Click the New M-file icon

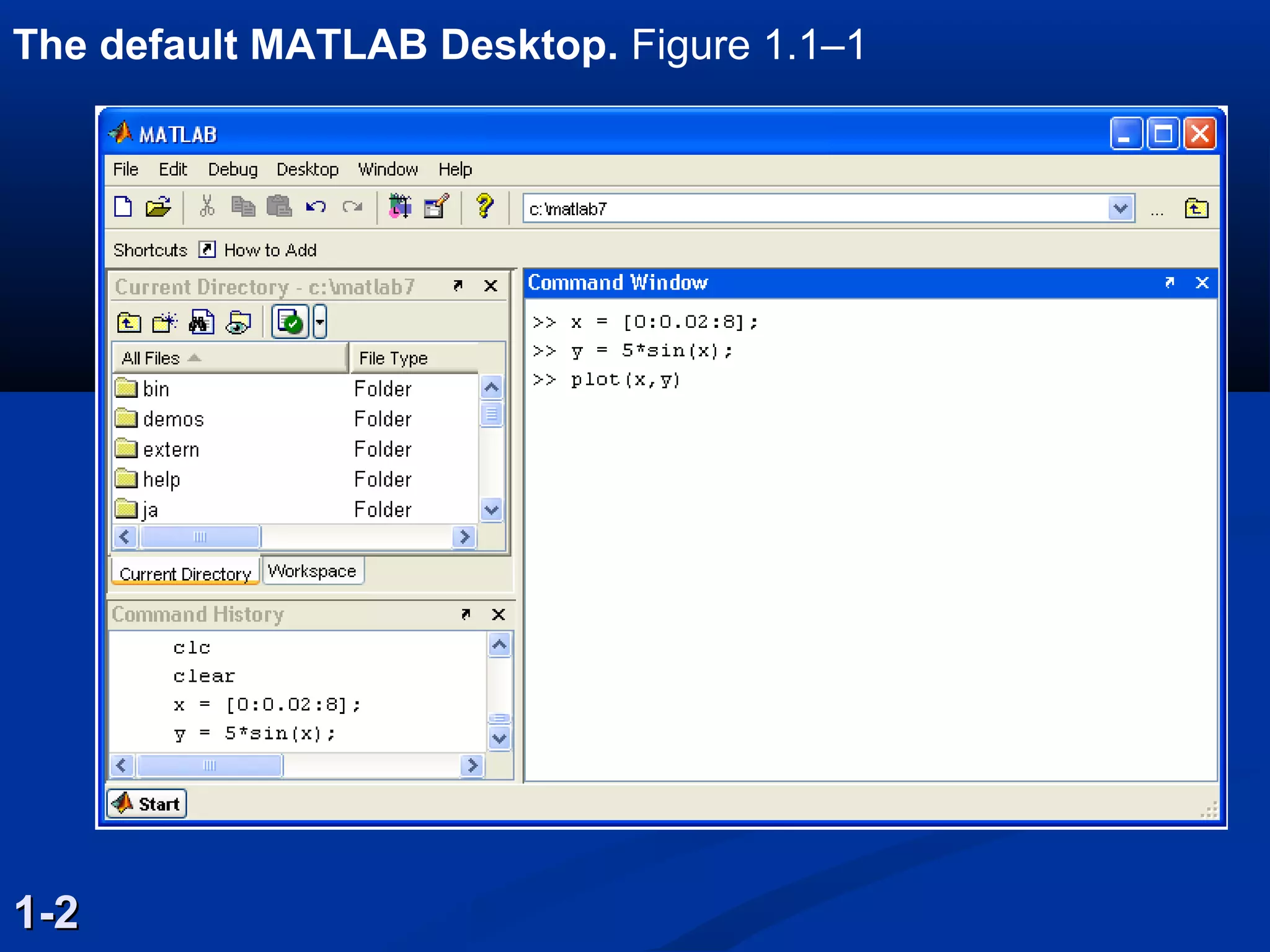123,206
